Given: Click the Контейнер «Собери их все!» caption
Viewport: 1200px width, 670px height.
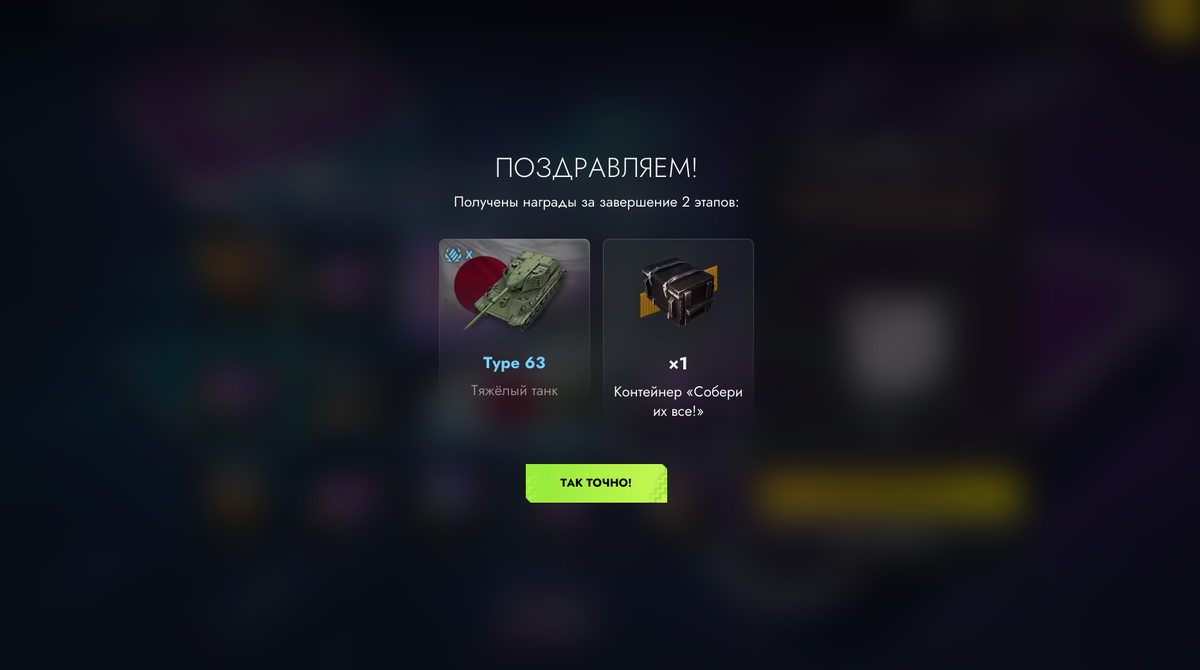Looking at the screenshot, I should point(678,401).
